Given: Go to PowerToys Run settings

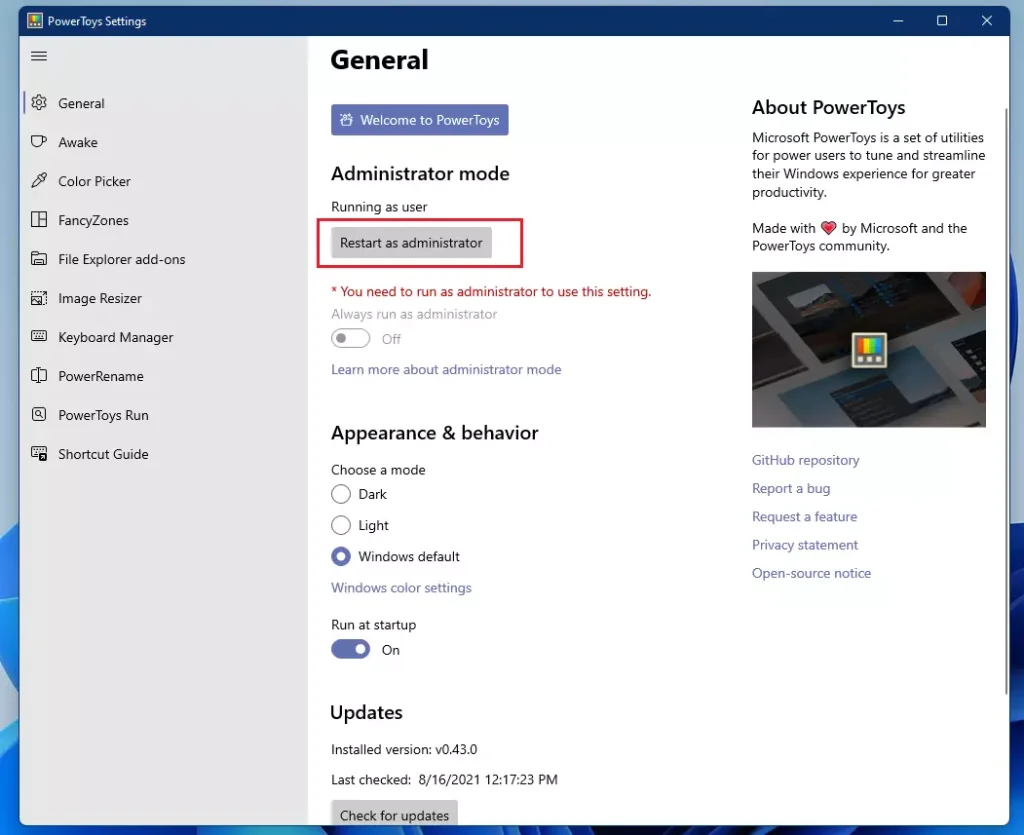Looking at the screenshot, I should (163, 415).
